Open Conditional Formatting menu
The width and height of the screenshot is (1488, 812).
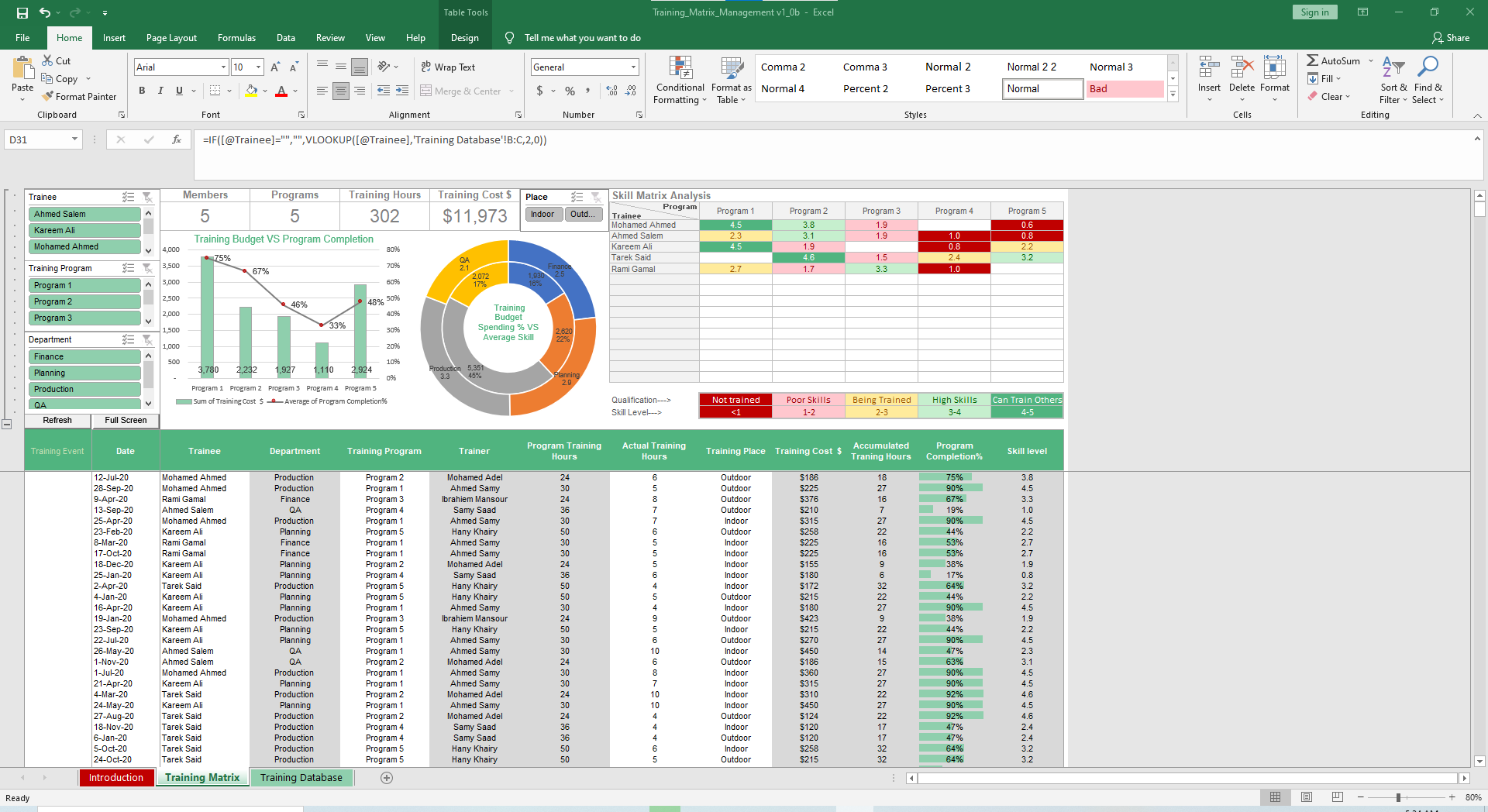[680, 80]
